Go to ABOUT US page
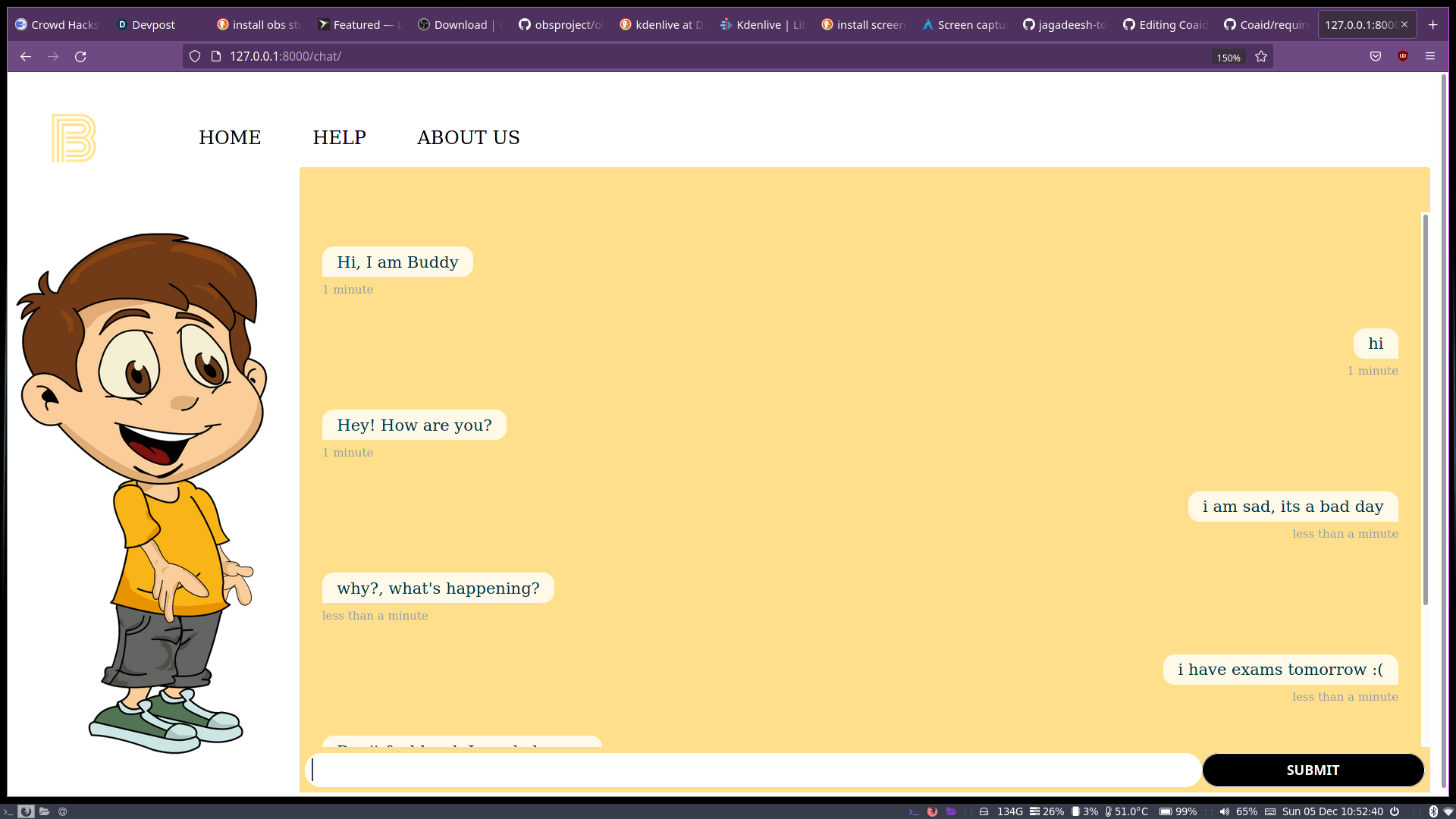This screenshot has width=1456, height=819. click(x=468, y=137)
